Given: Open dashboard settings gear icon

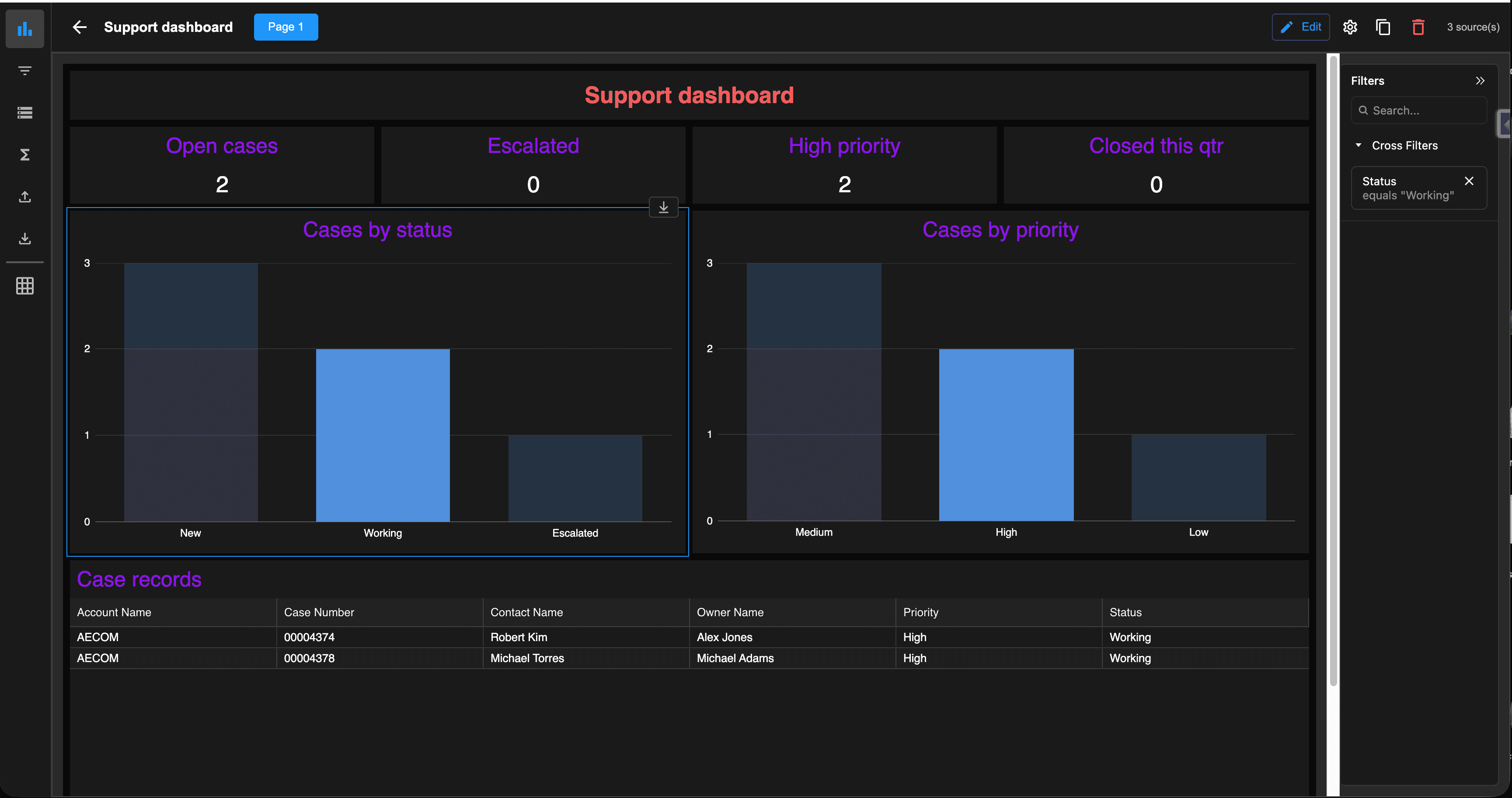Looking at the screenshot, I should point(1350,27).
